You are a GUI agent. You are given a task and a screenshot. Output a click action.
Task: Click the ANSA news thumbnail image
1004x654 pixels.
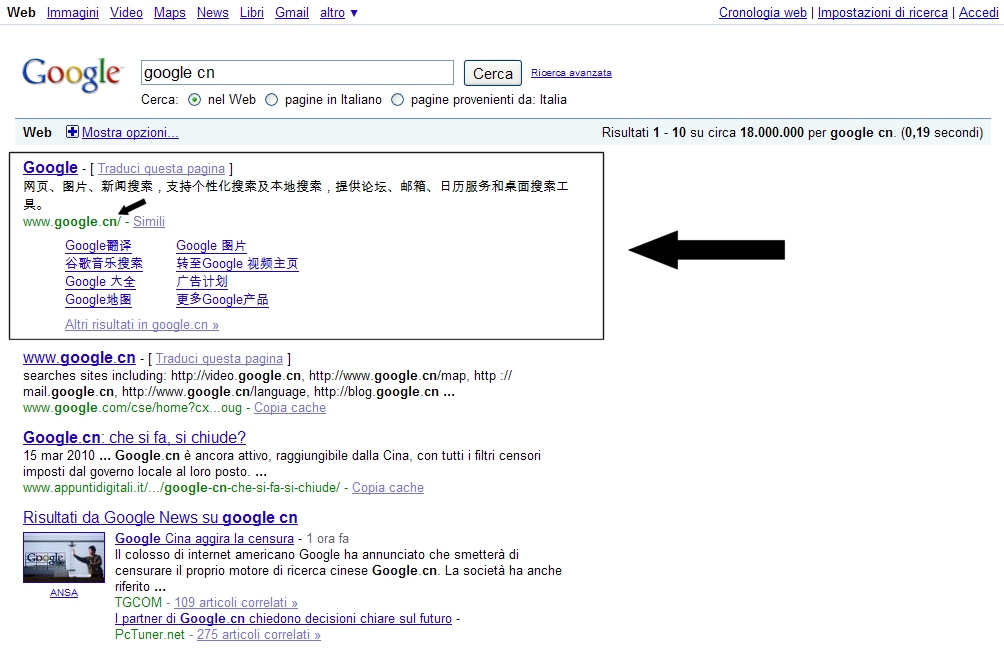coord(64,557)
